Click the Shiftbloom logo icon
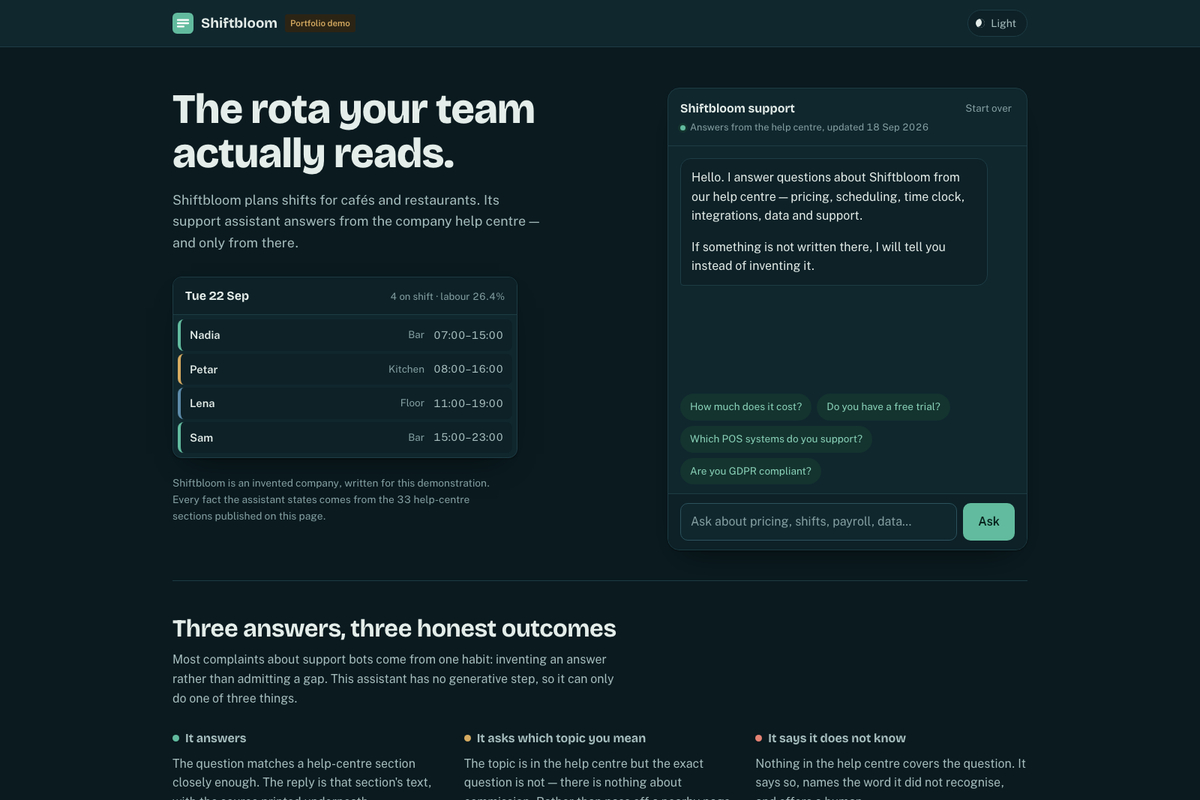The height and width of the screenshot is (800, 1200). click(x=183, y=23)
